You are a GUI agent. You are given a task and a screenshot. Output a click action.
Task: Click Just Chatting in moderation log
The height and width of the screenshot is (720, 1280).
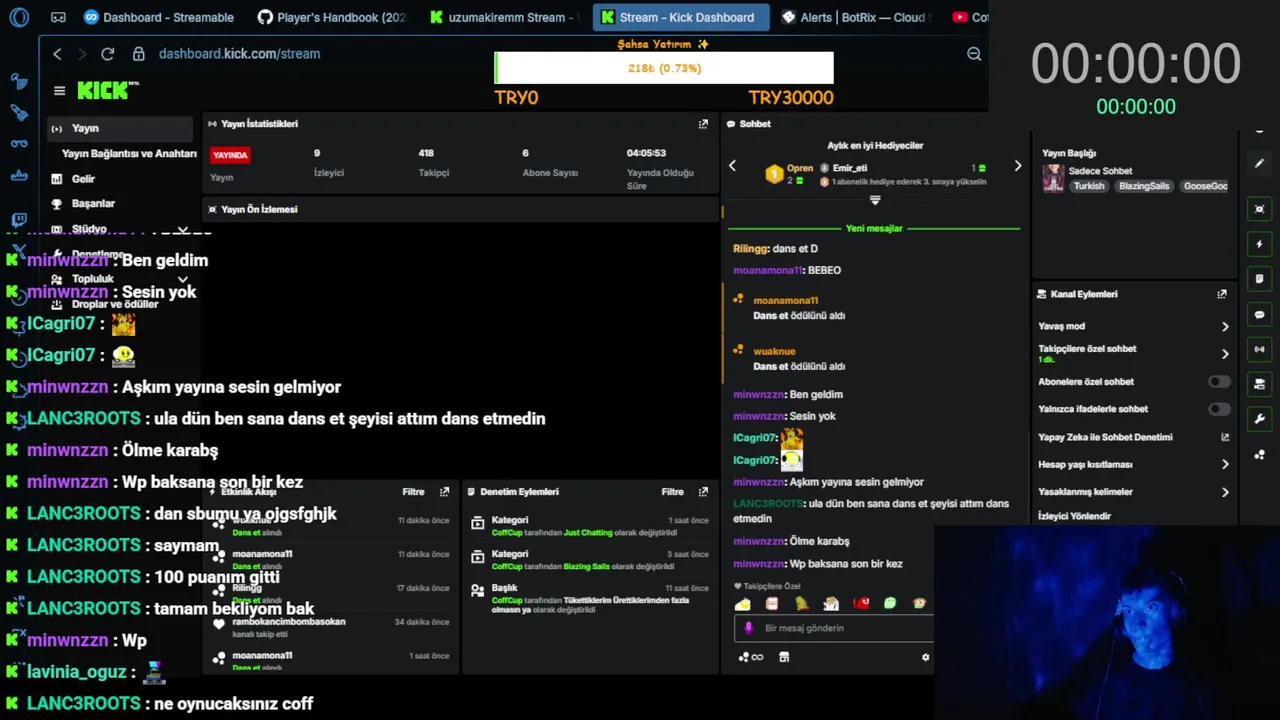pos(587,533)
